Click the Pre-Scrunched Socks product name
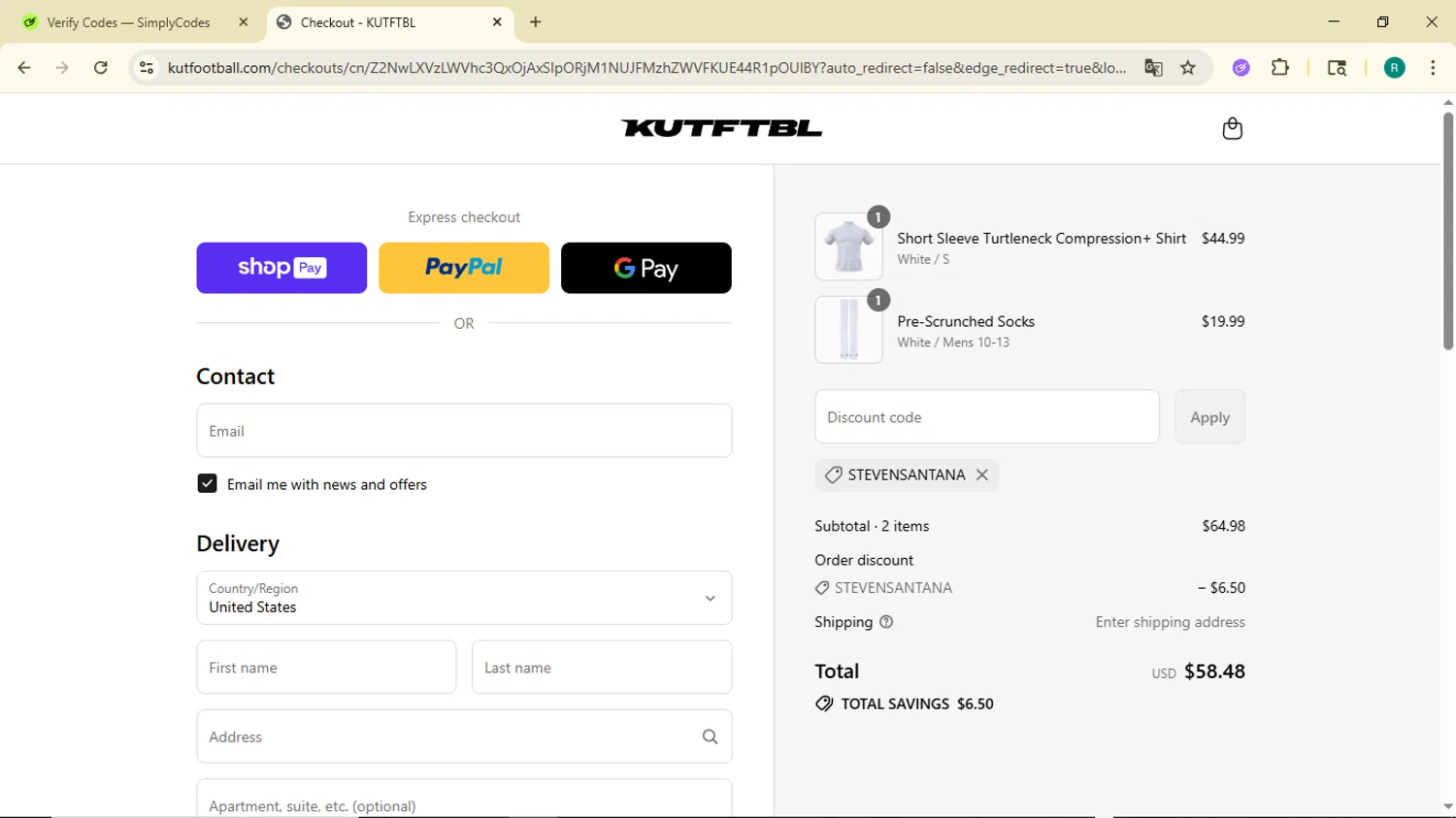This screenshot has width=1456, height=818. point(966,321)
